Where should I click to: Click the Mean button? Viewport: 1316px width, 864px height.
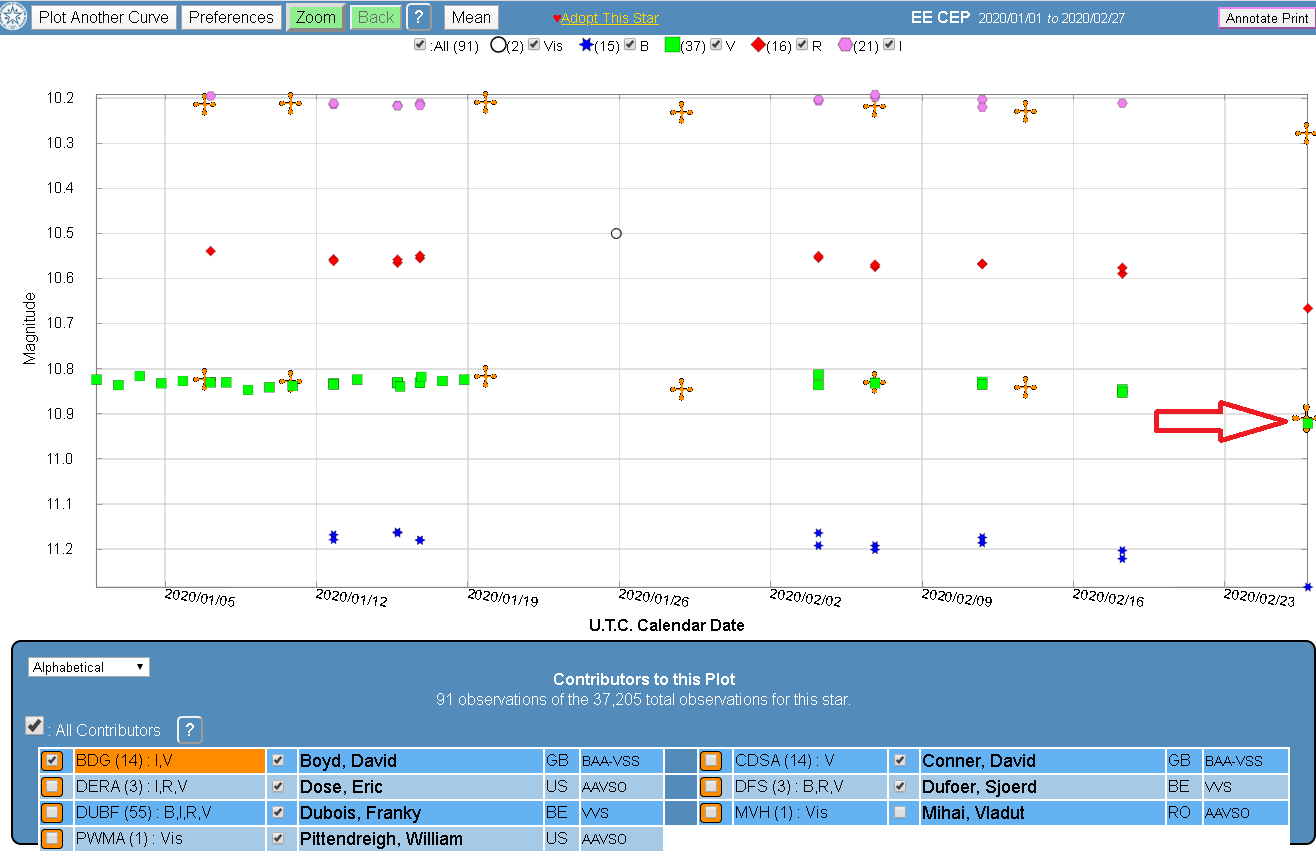[x=471, y=17]
